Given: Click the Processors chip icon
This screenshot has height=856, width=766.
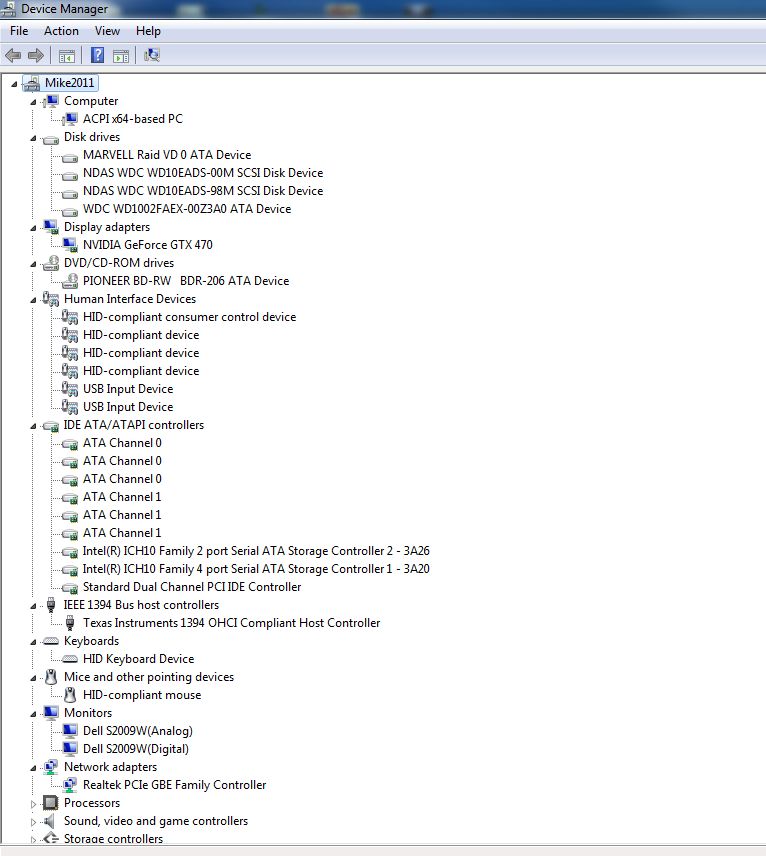Looking at the screenshot, I should [x=51, y=802].
